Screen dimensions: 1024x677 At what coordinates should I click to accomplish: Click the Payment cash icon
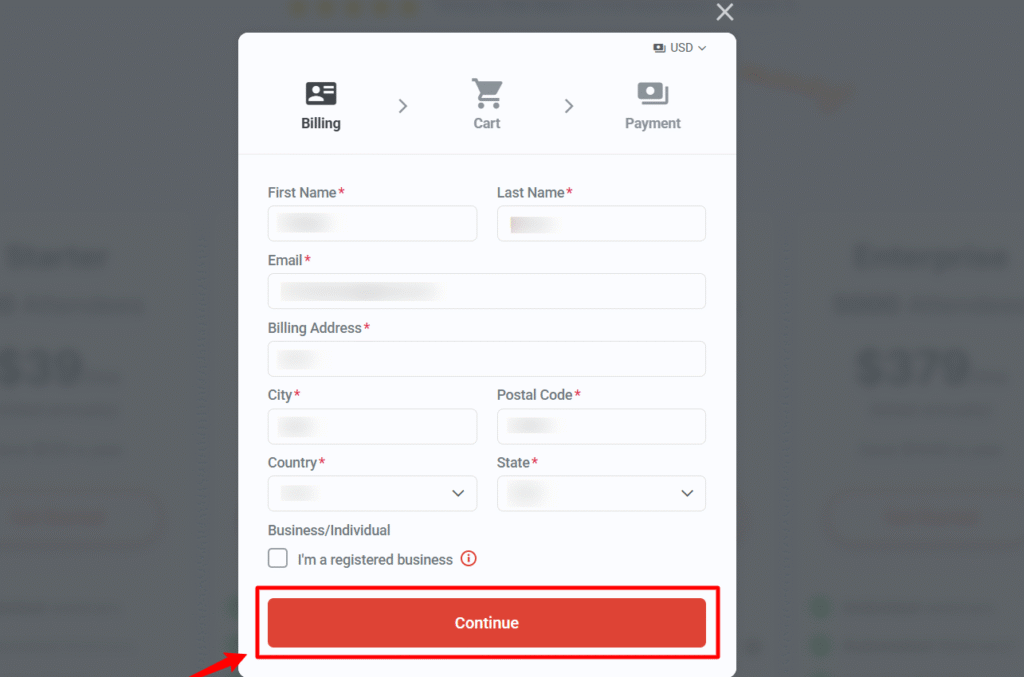[652, 93]
